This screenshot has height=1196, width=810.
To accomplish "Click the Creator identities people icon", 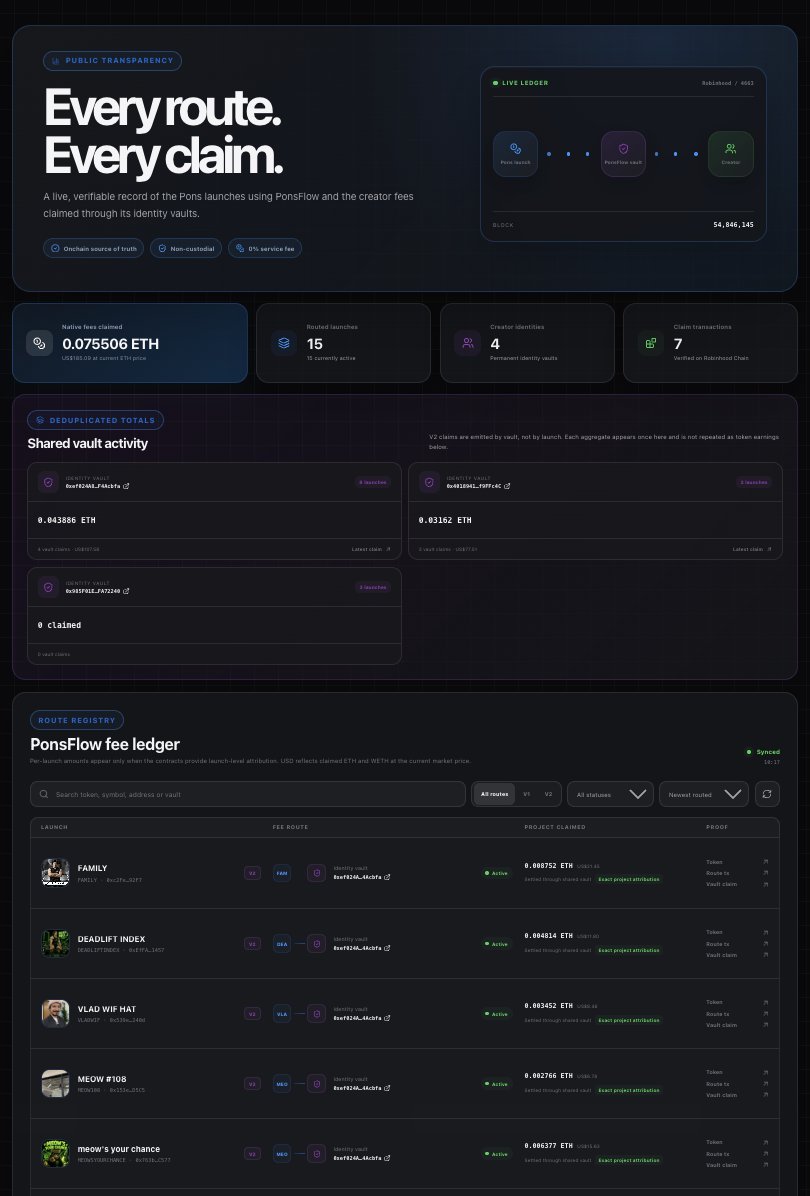I will pos(468,343).
